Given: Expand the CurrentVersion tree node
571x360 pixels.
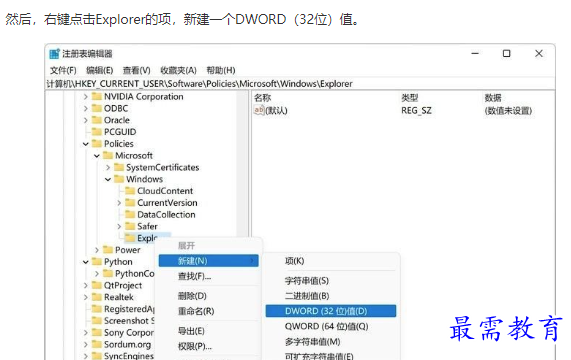Looking at the screenshot, I should (x=119, y=203).
